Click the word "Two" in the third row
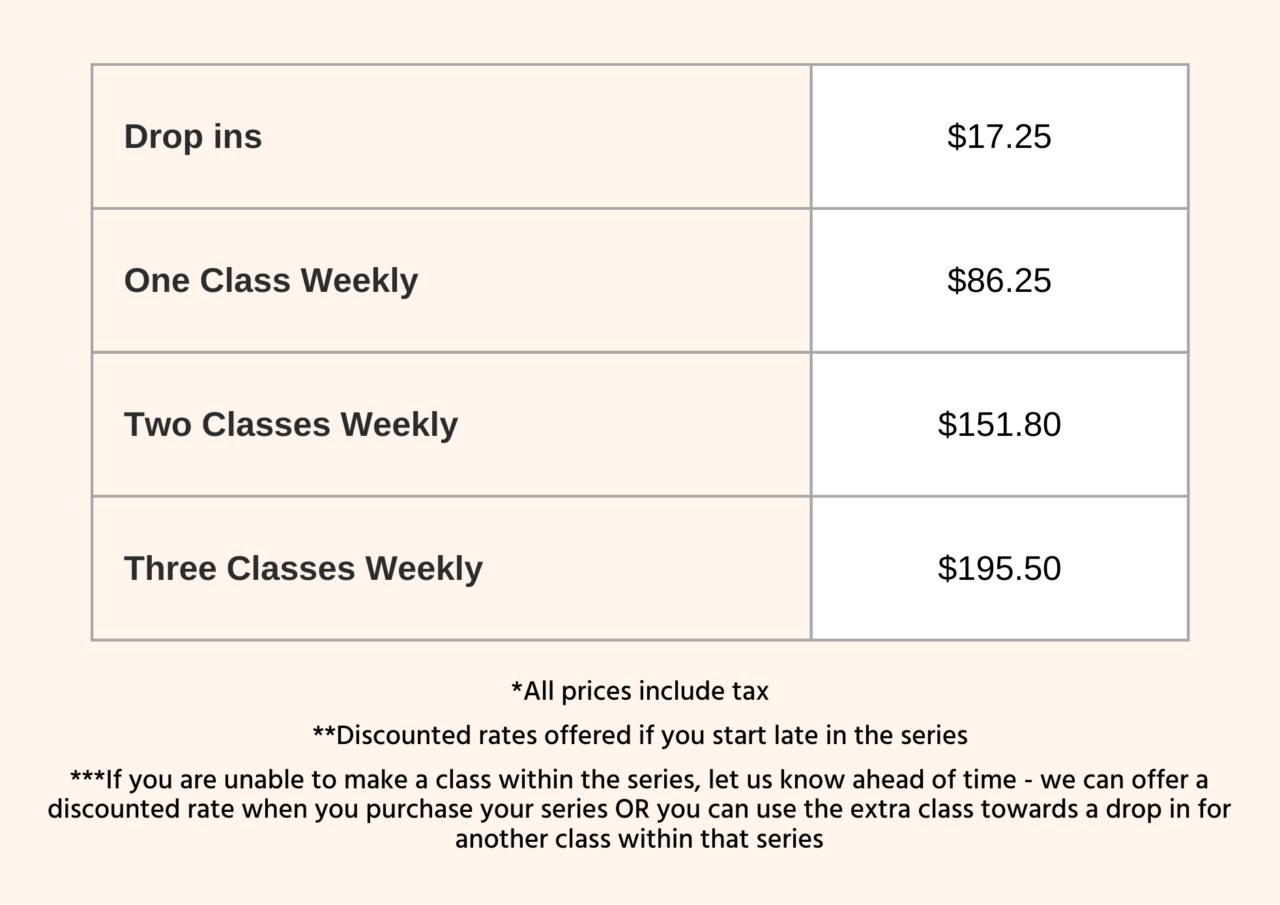 point(158,425)
